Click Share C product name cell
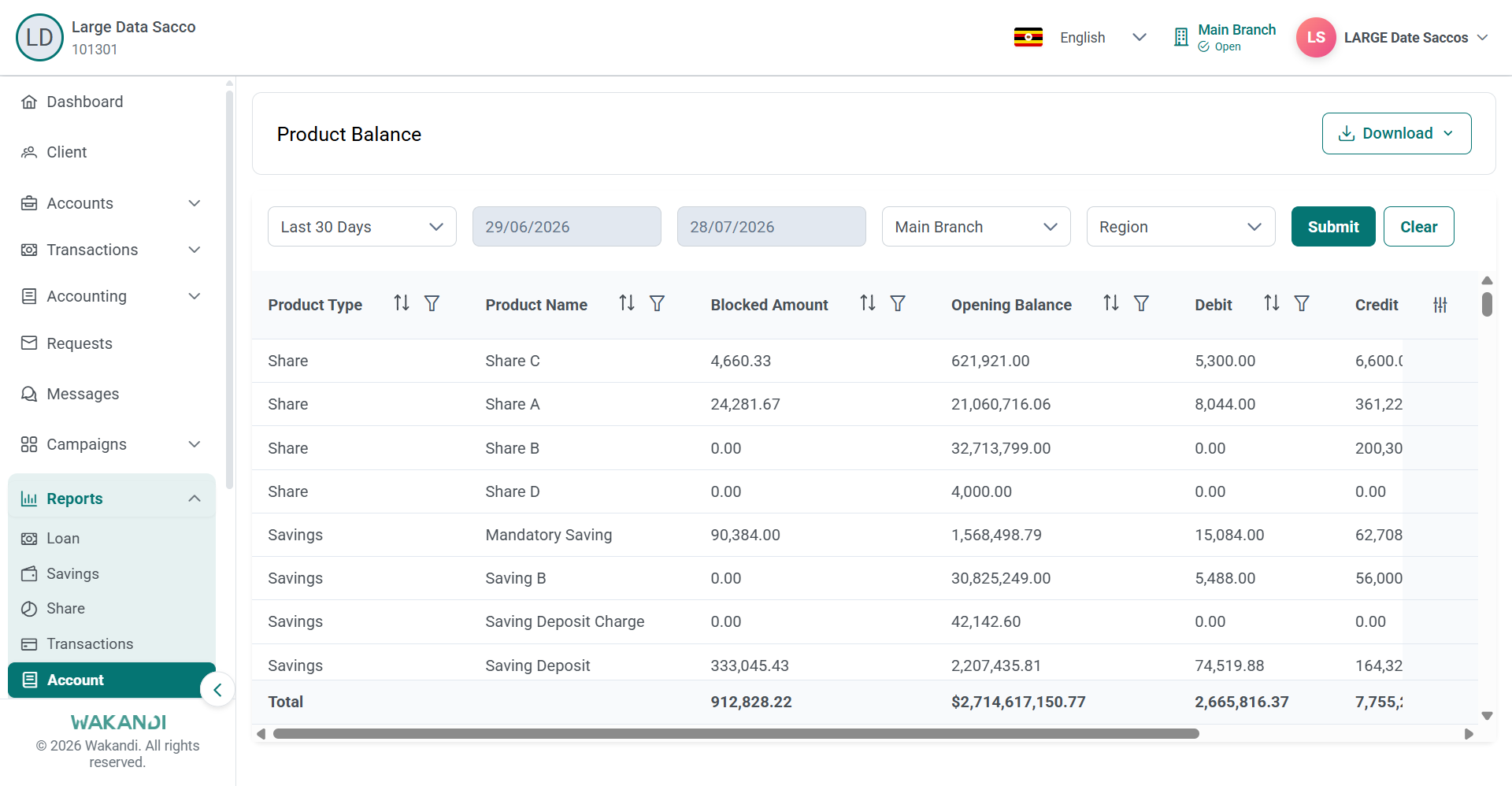Viewport: 1512px width, 786px height. point(513,361)
